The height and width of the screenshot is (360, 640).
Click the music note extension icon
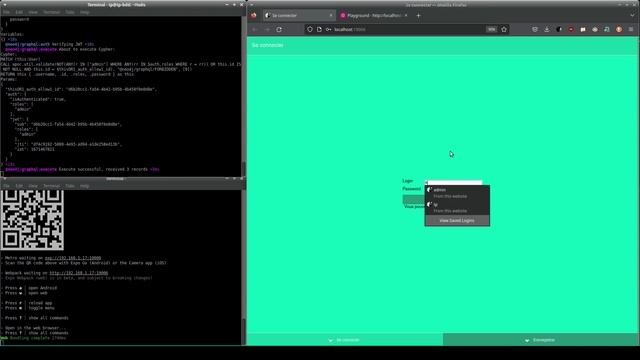(607, 29)
